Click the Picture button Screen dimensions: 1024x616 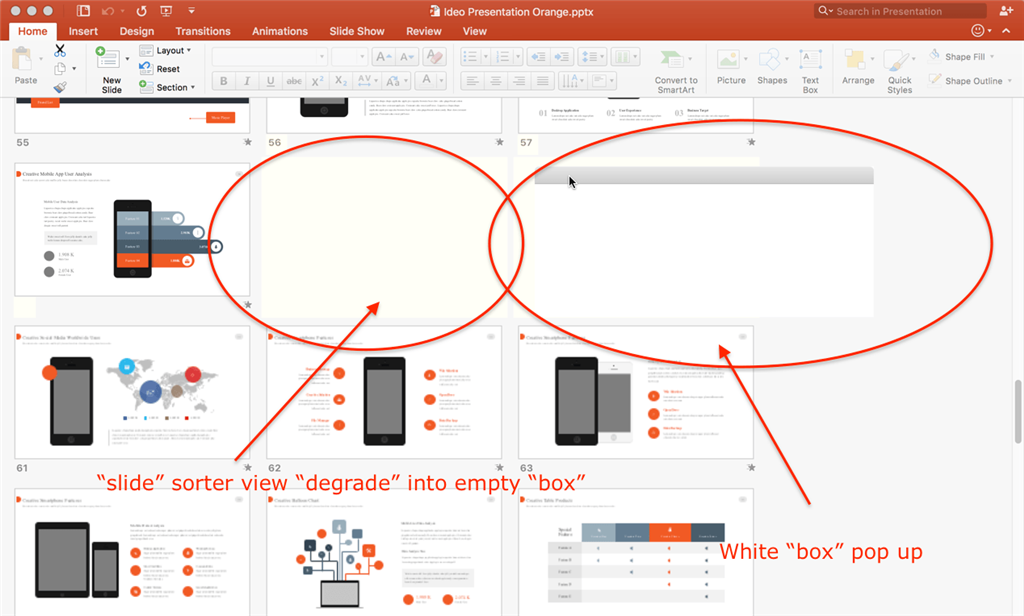(x=731, y=67)
